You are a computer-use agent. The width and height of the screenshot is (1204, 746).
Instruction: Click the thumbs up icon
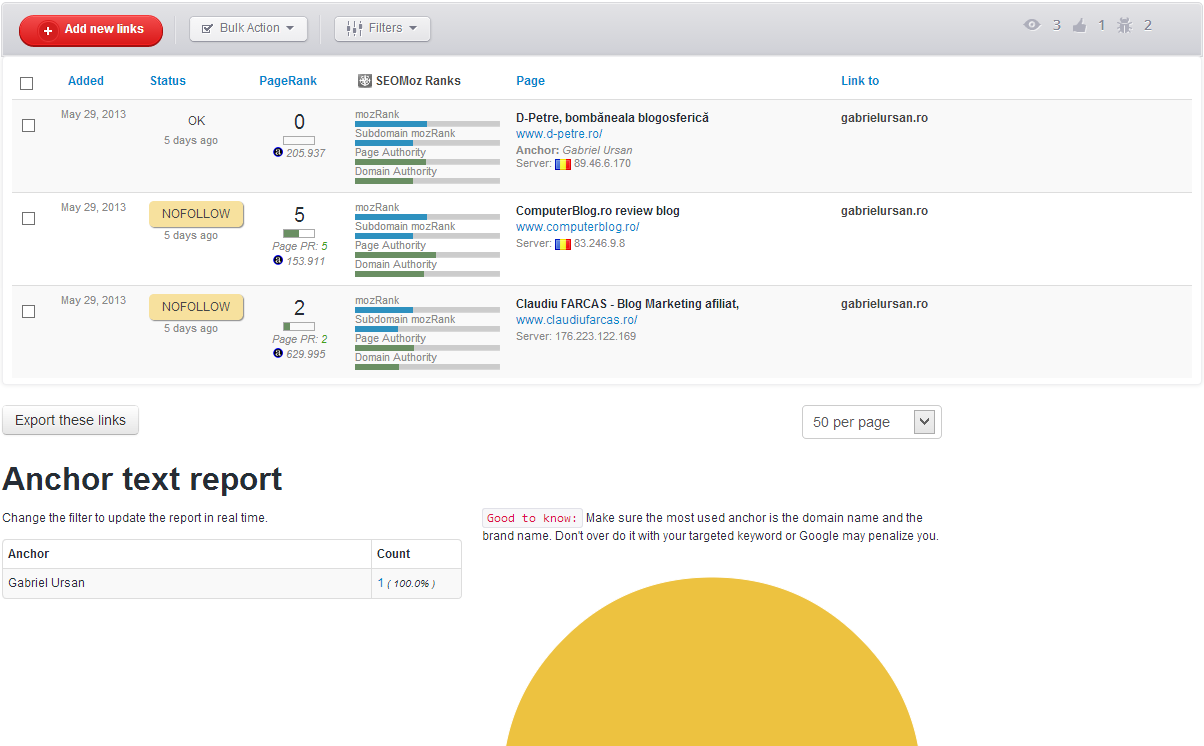tap(1080, 26)
